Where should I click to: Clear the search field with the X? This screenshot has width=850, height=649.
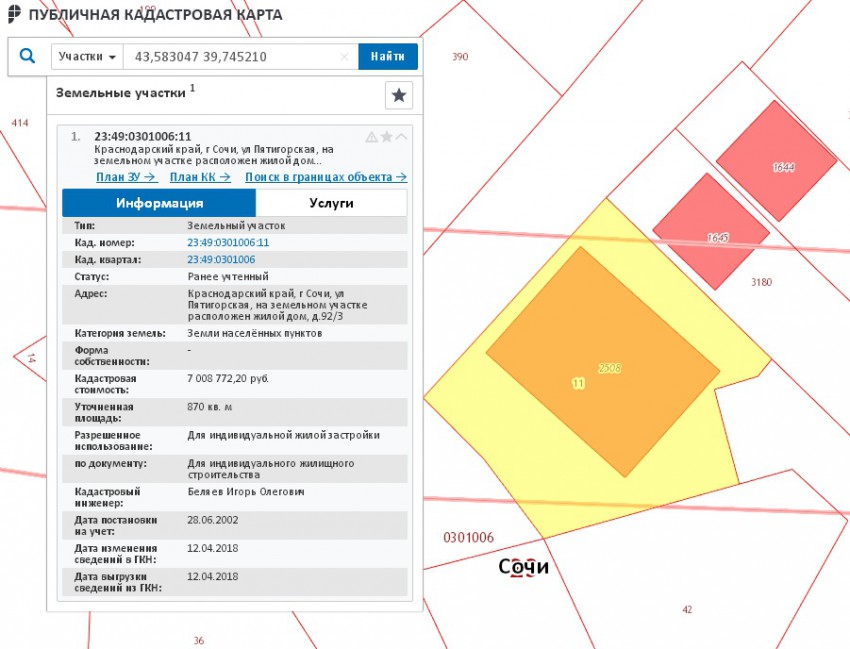[x=344, y=57]
